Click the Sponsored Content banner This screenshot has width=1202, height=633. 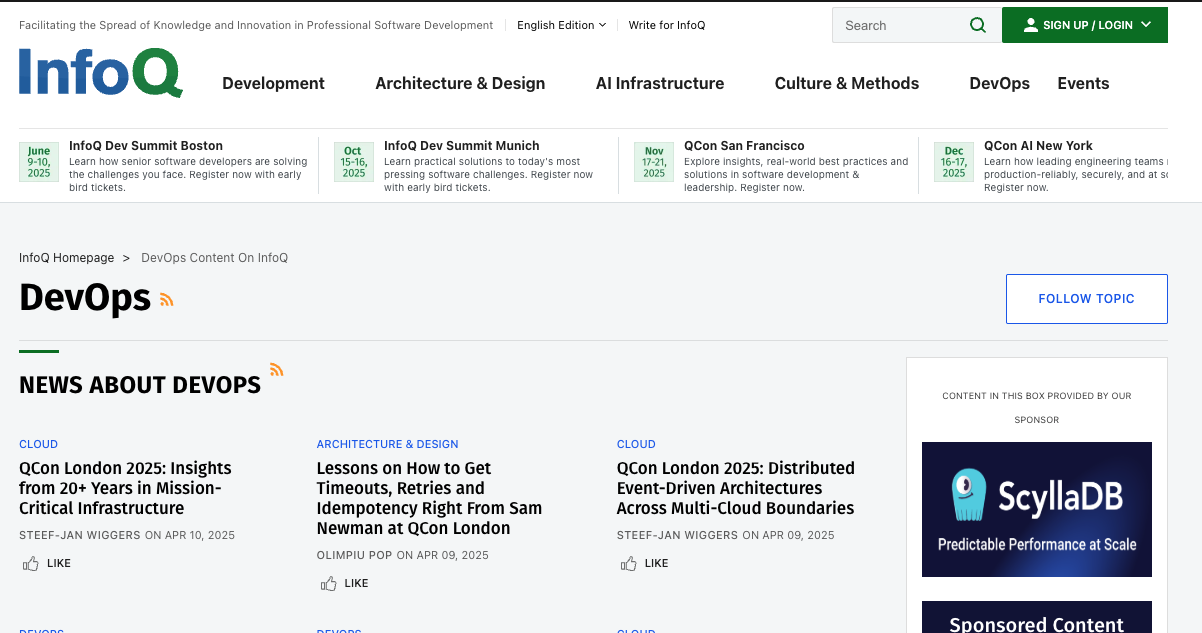tap(1036, 617)
